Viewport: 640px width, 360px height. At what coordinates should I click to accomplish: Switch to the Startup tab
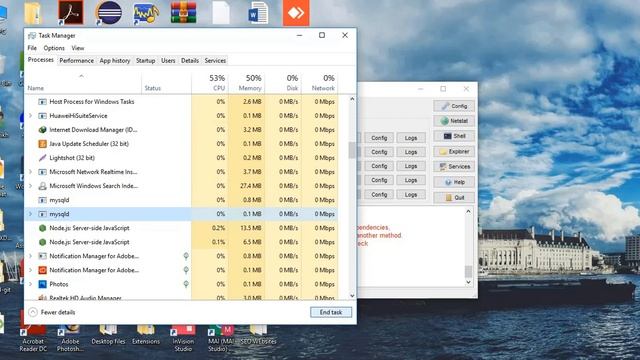click(x=145, y=60)
